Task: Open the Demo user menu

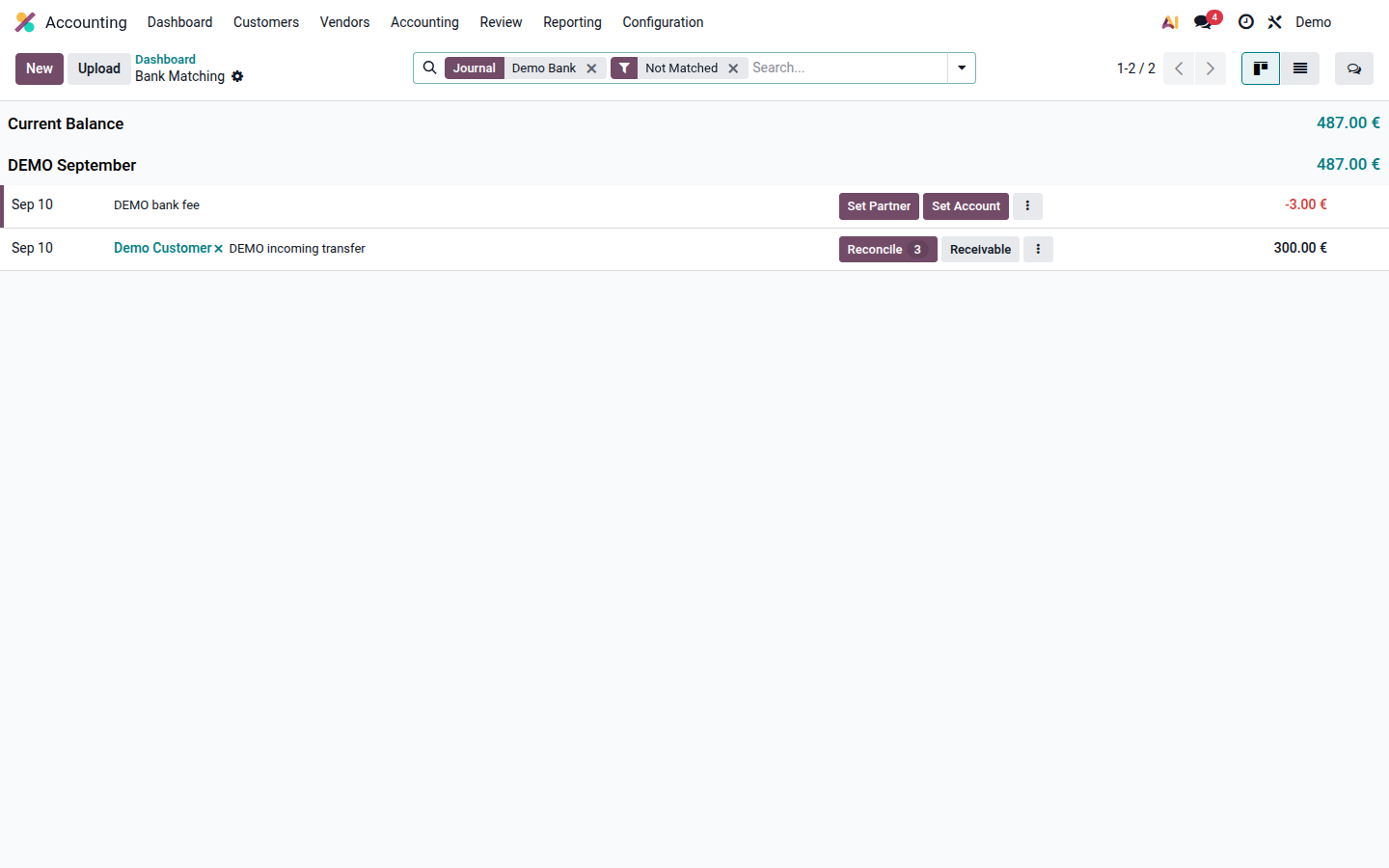Action: [1313, 22]
